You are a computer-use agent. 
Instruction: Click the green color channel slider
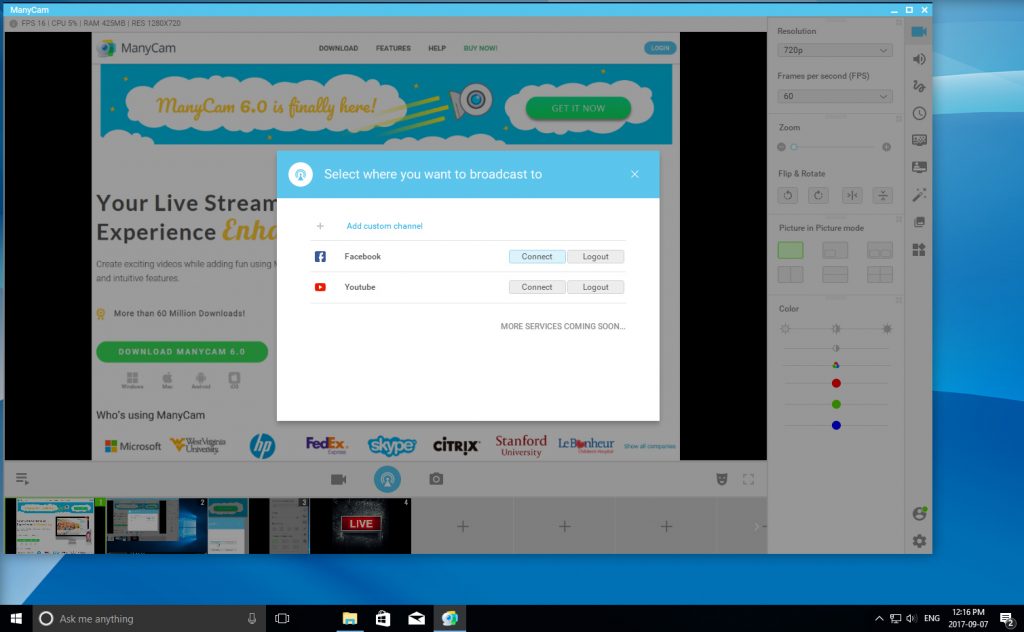coord(836,404)
